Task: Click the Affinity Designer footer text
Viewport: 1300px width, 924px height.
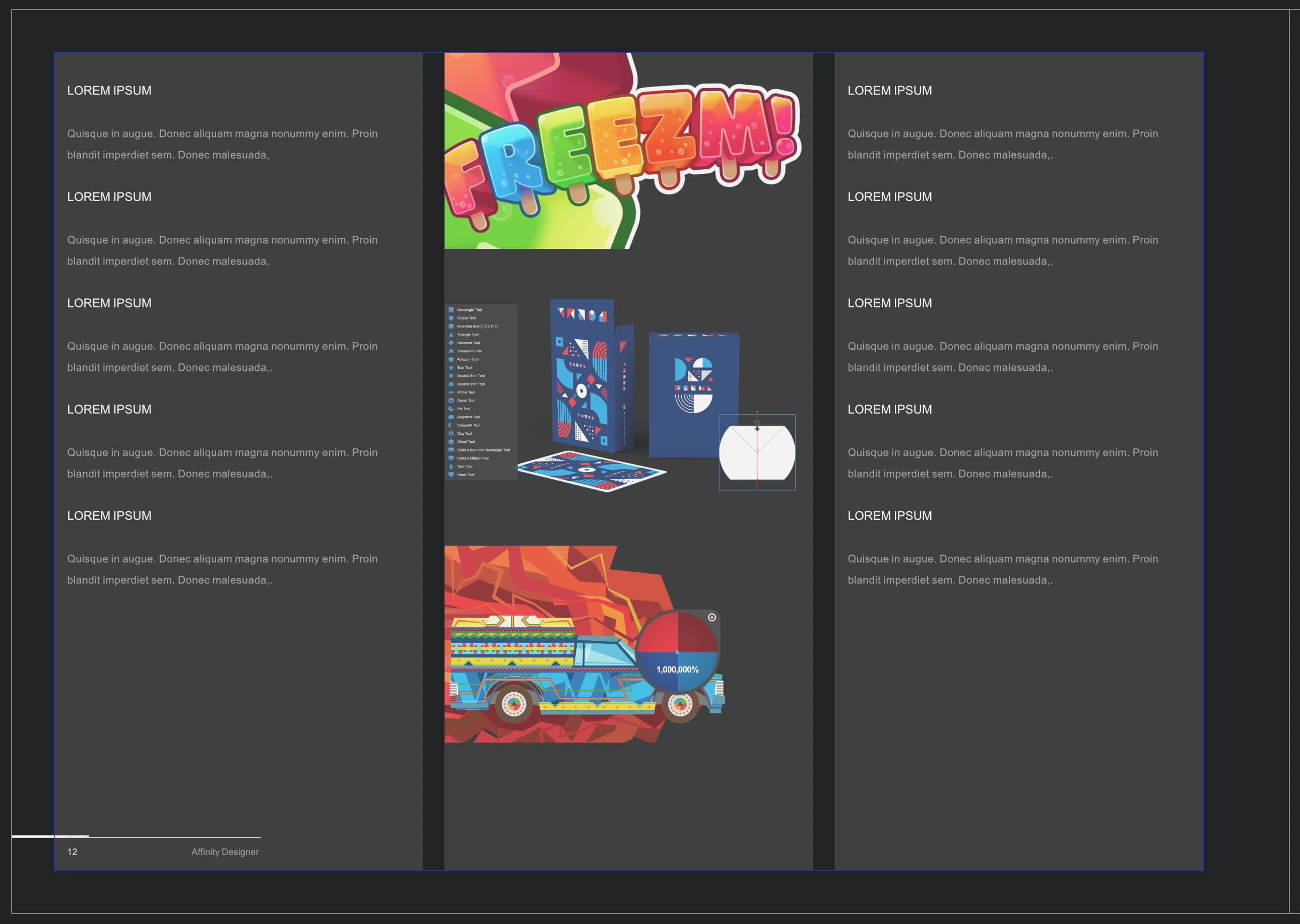Action: pos(225,852)
